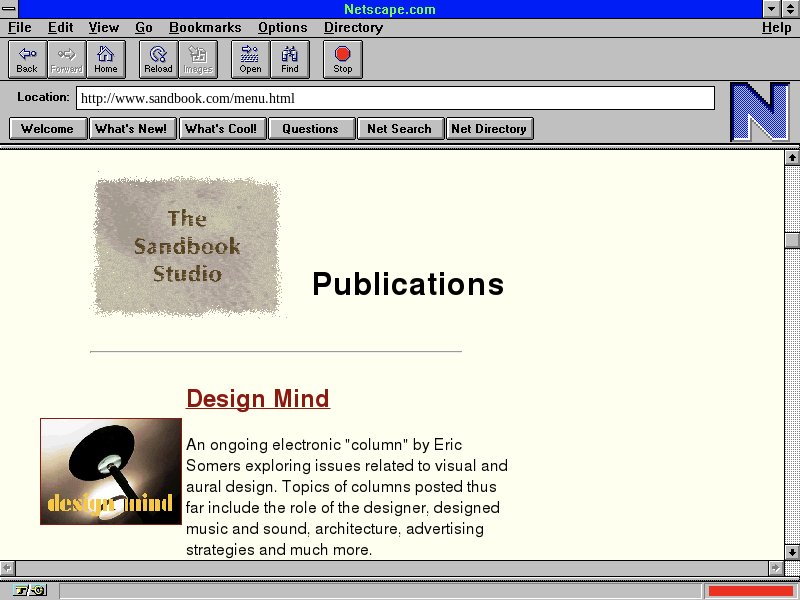Image resolution: width=800 pixels, height=600 pixels.
Task: Click the horizontal scrollbar right arrow
Action: coord(775,568)
